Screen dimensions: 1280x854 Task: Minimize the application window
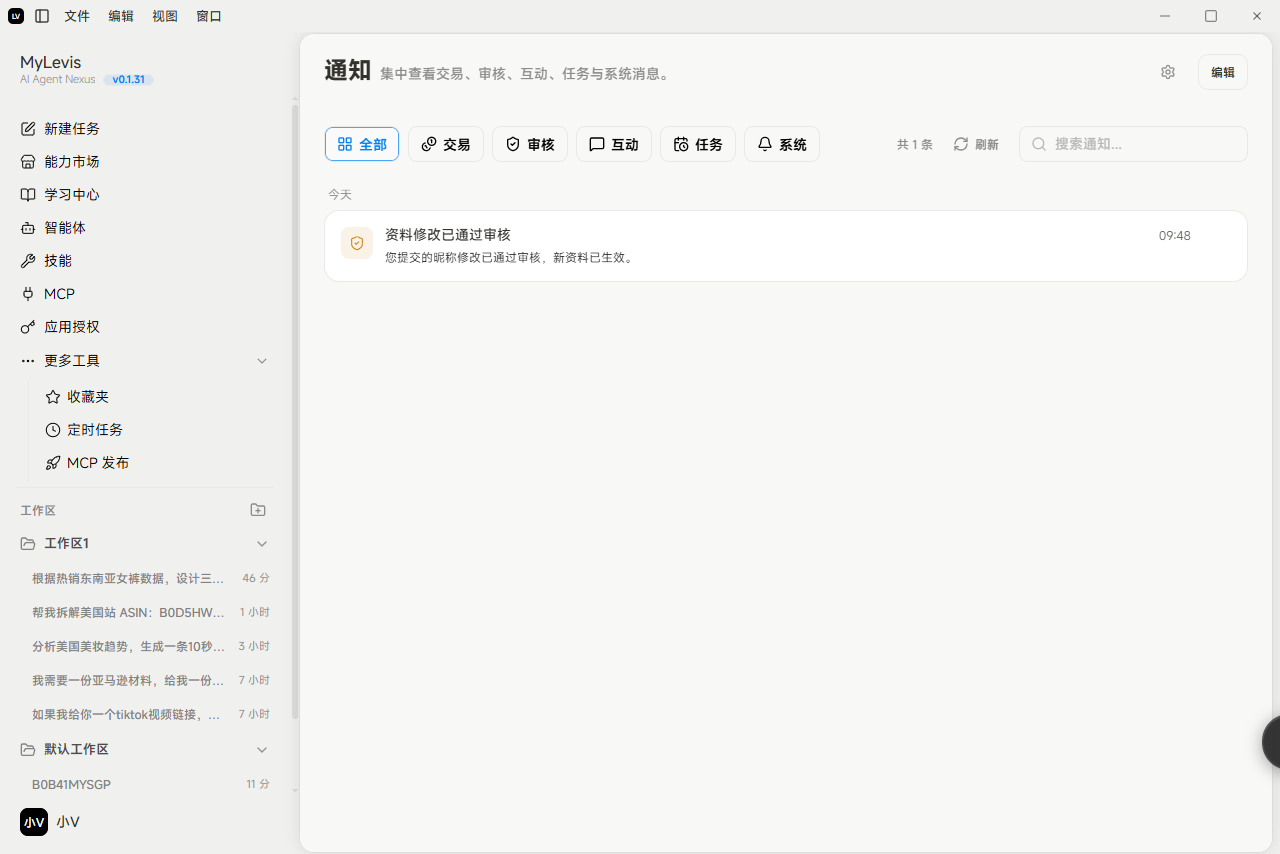(1166, 16)
